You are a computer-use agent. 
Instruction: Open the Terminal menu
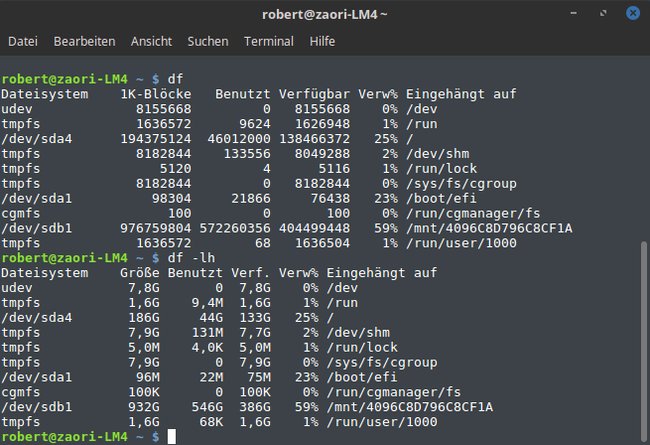269,41
